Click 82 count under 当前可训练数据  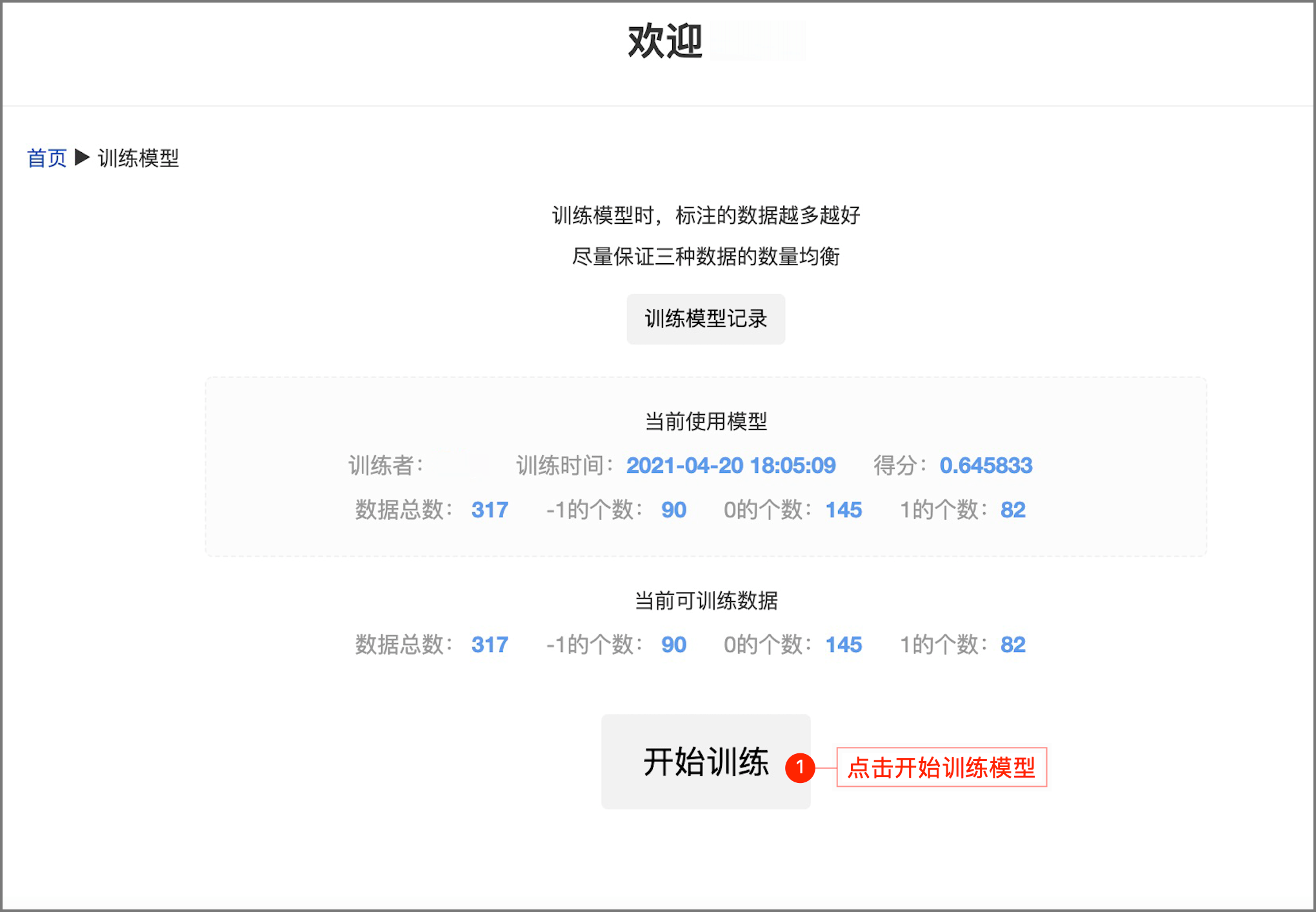1013,644
